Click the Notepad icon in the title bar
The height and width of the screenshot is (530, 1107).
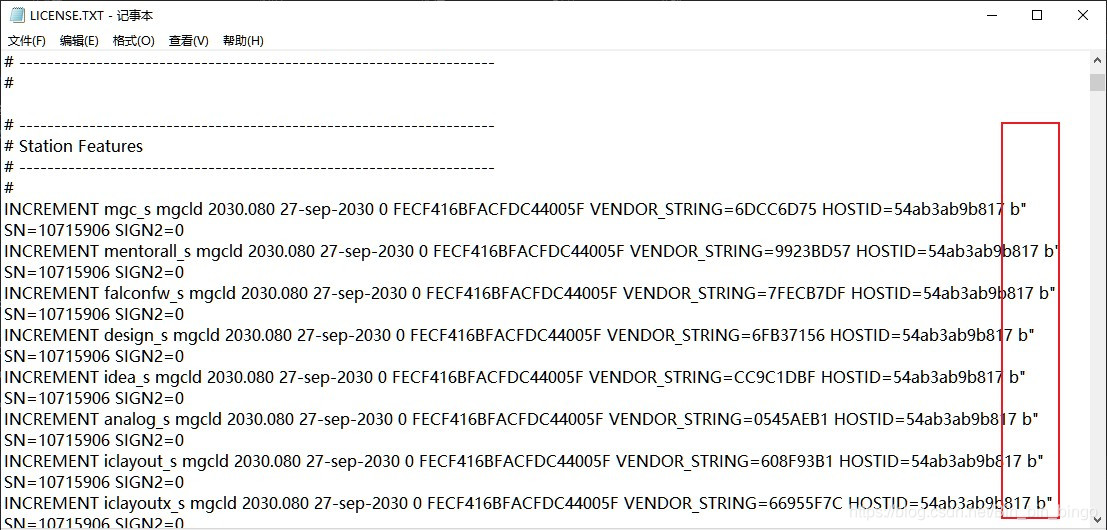17,15
